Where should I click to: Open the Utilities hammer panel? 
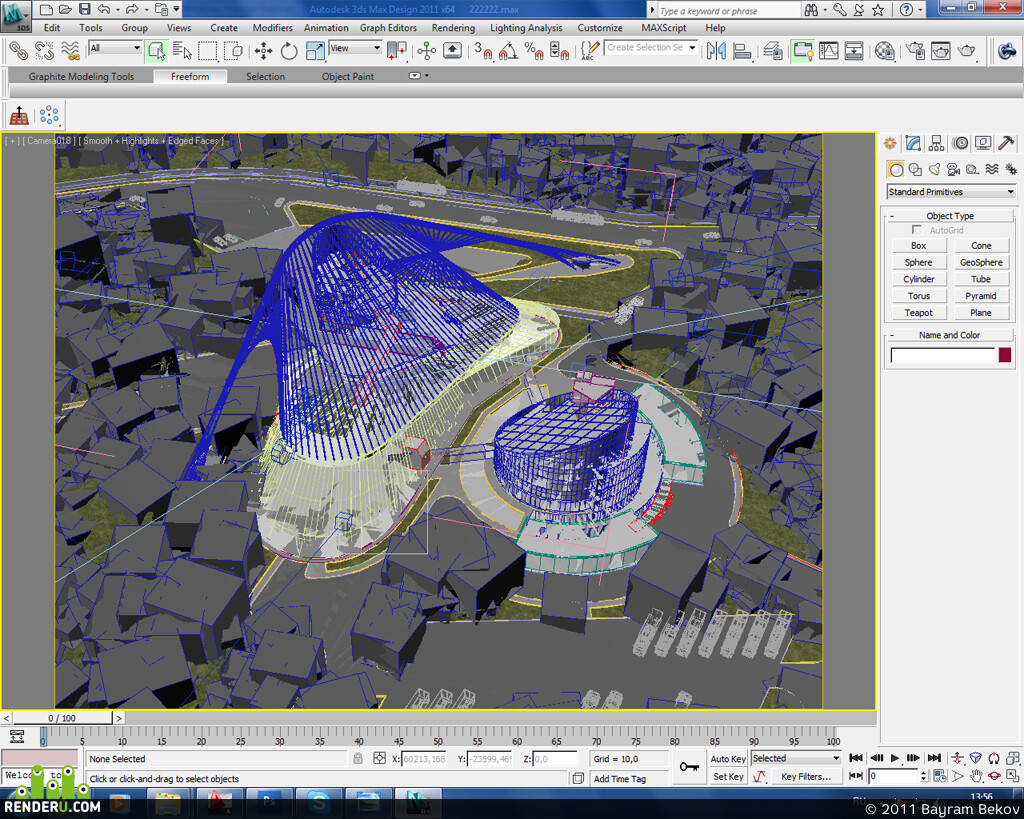(x=1006, y=143)
